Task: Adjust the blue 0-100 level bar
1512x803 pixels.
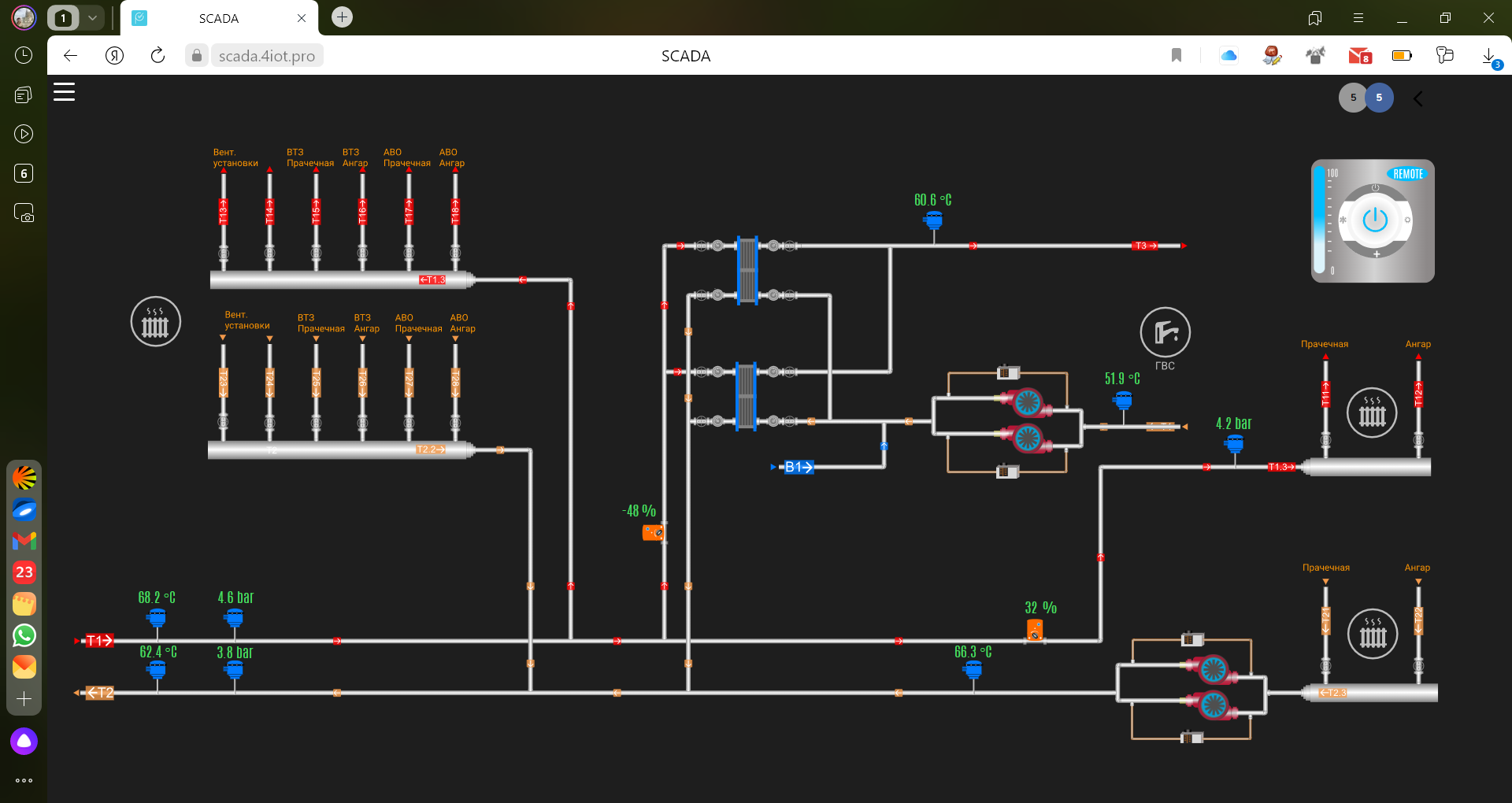Action: pyautogui.click(x=1319, y=220)
